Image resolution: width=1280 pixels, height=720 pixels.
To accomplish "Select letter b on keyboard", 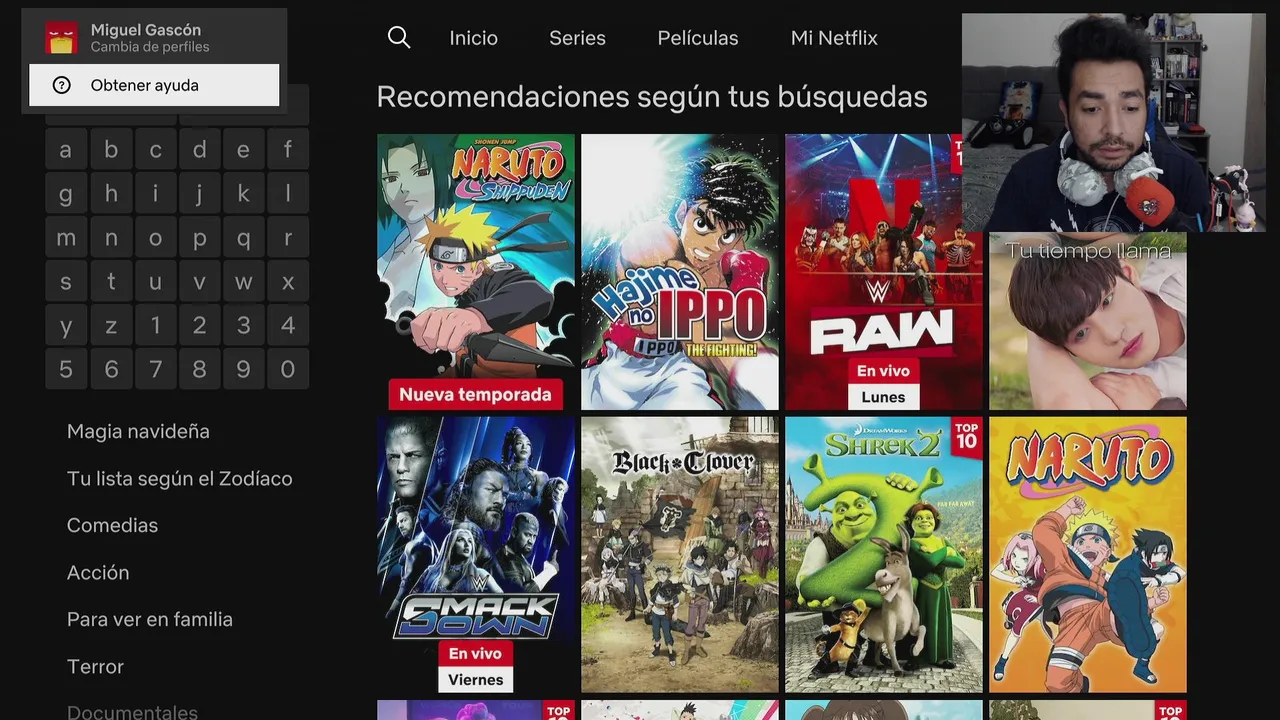I will tap(111, 150).
